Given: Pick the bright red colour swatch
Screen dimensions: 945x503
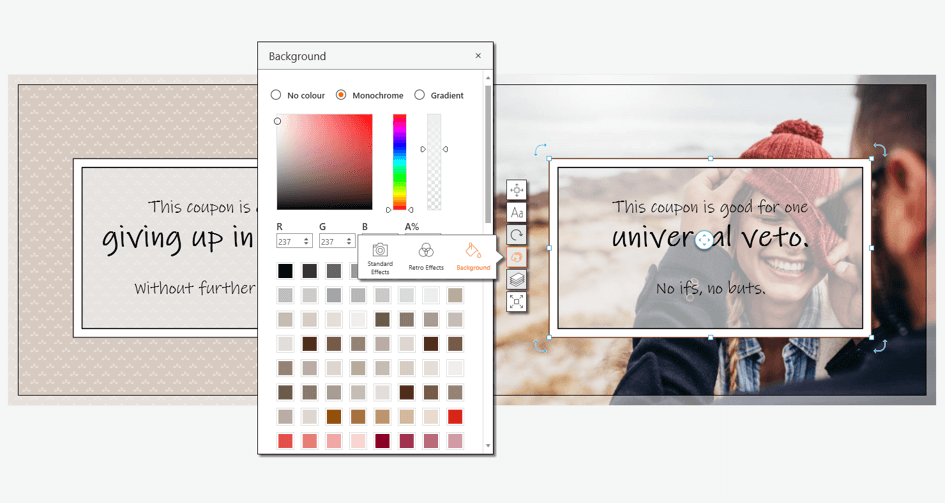Looking at the screenshot, I should point(455,417).
